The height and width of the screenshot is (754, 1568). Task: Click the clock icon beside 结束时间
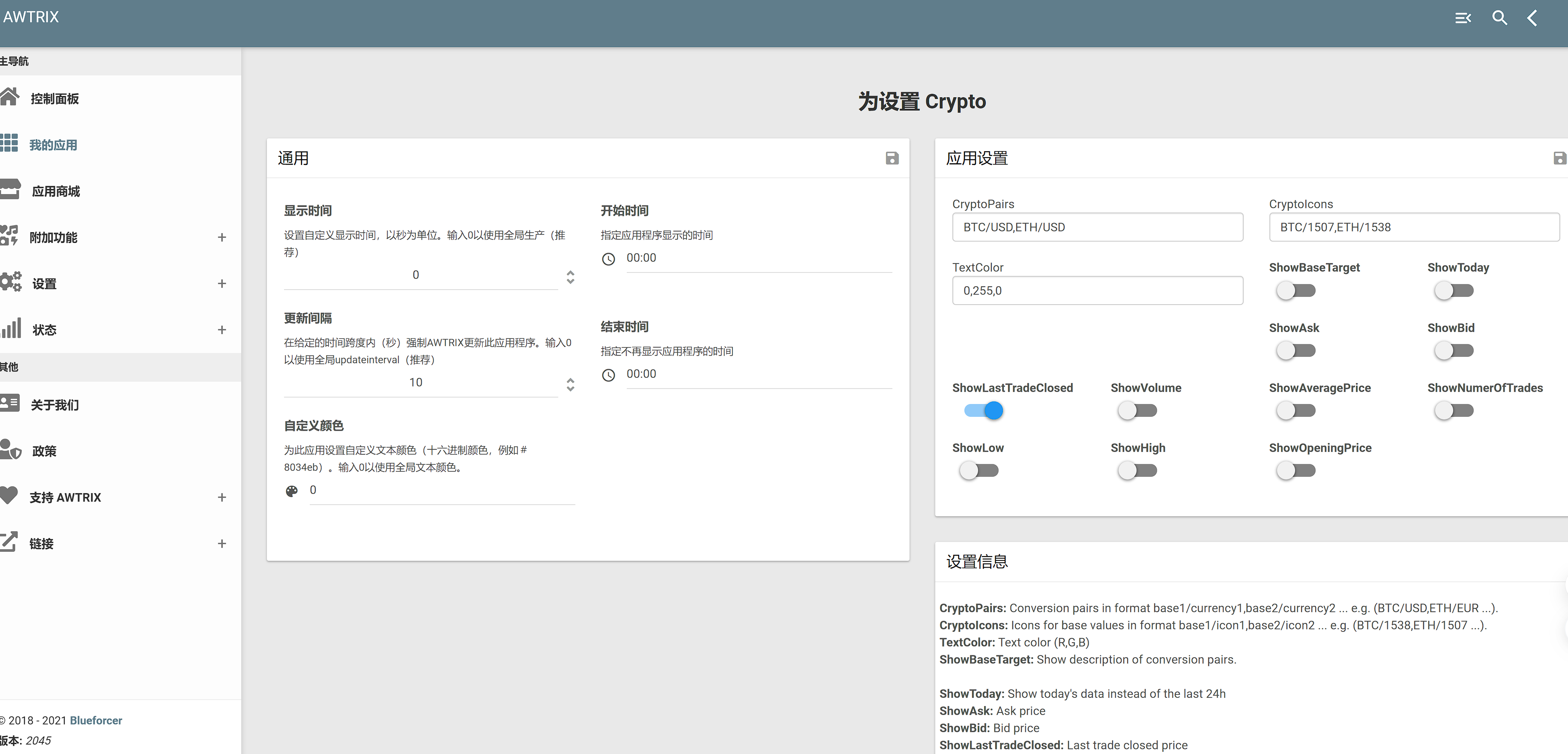click(x=608, y=375)
